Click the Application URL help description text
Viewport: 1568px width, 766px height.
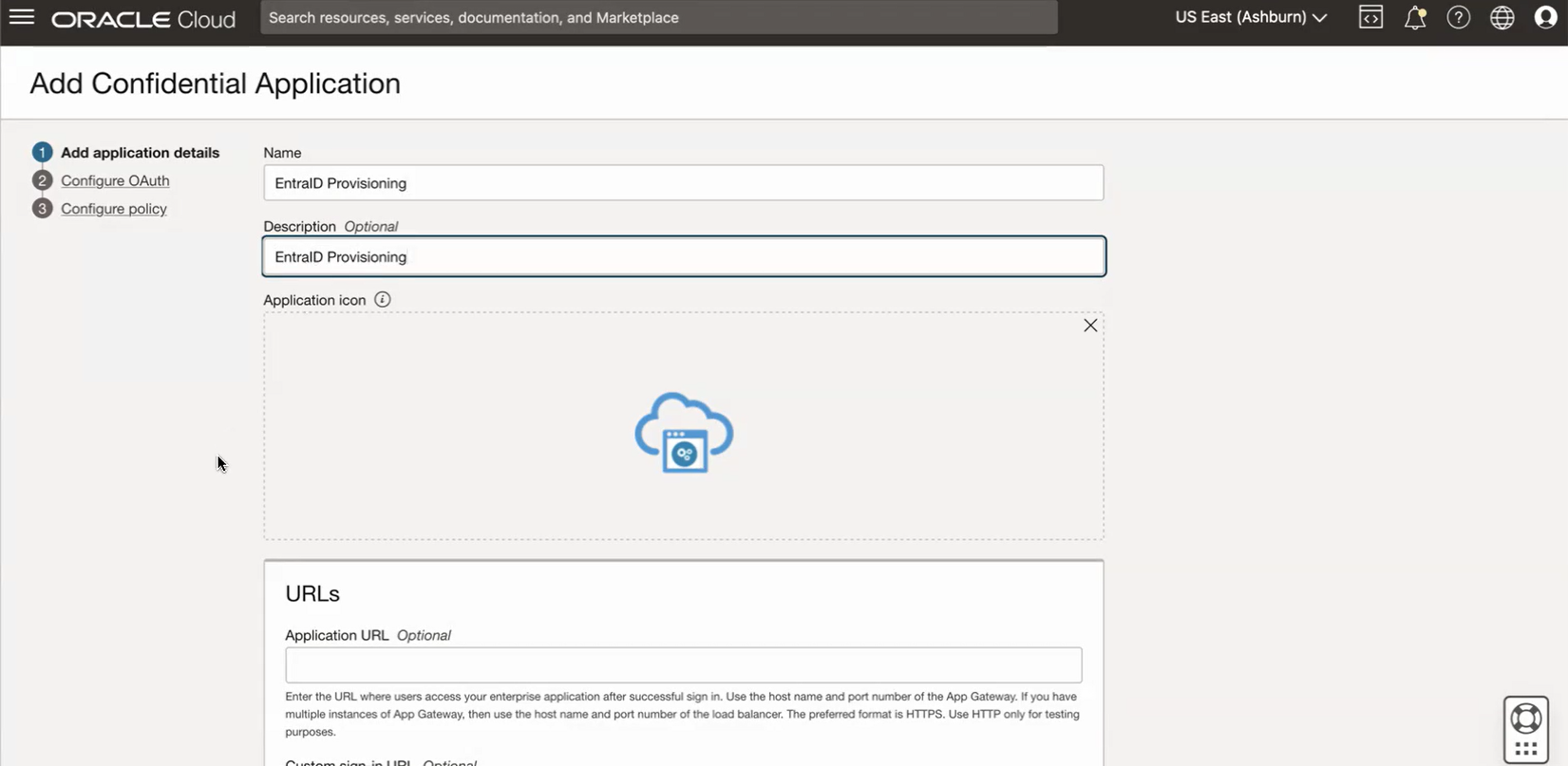[682, 714]
